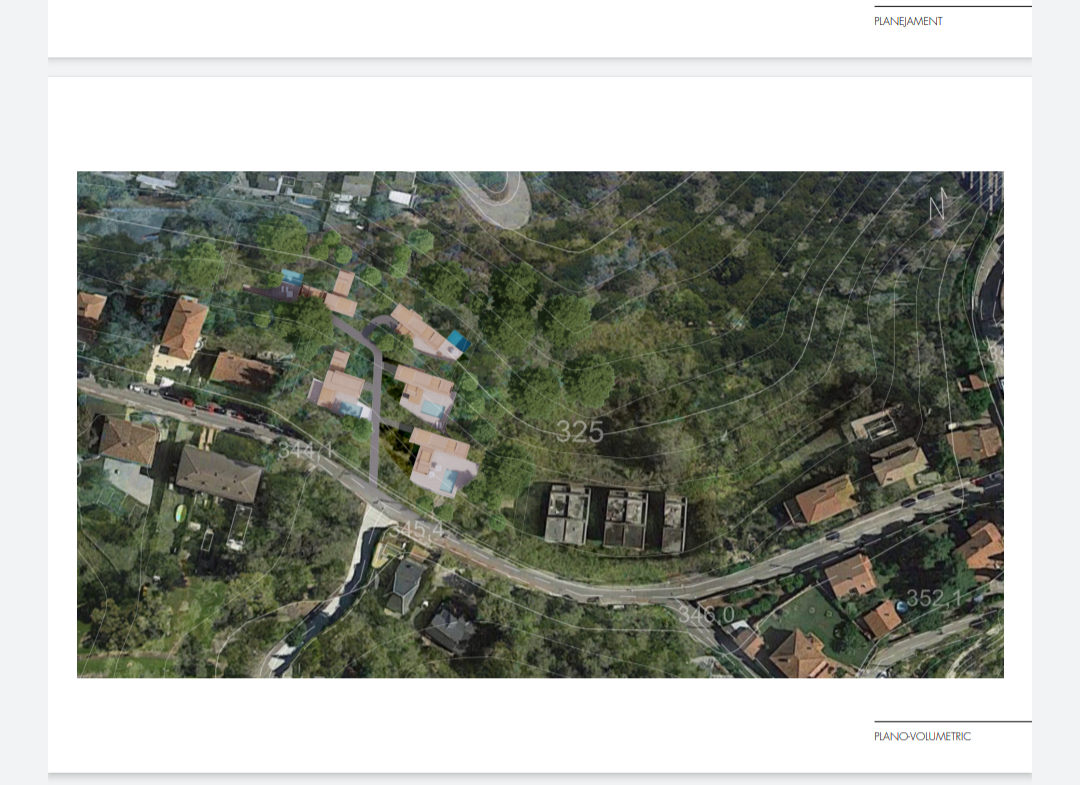The height and width of the screenshot is (785, 1080).
Task: Select the leftmost dark gray building block
Action: click(x=566, y=515)
